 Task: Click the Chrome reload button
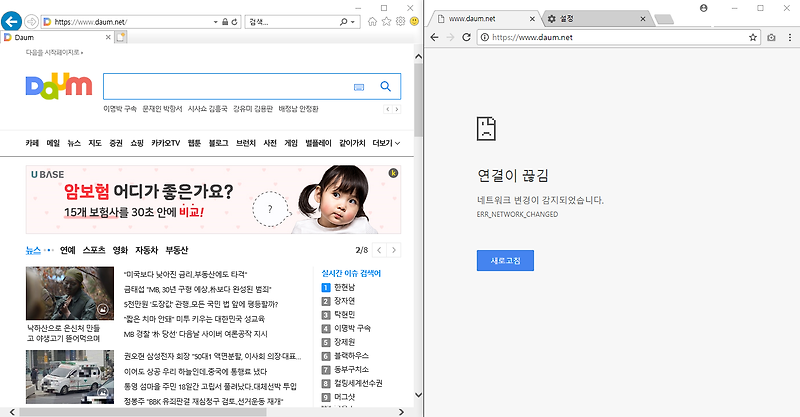pos(466,37)
